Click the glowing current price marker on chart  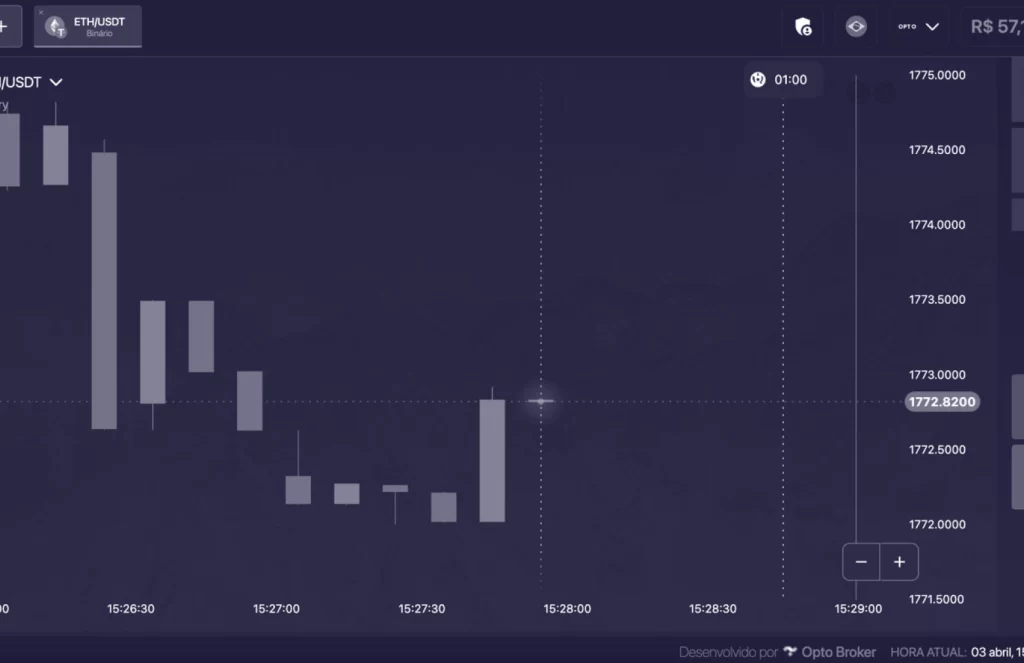pos(541,401)
